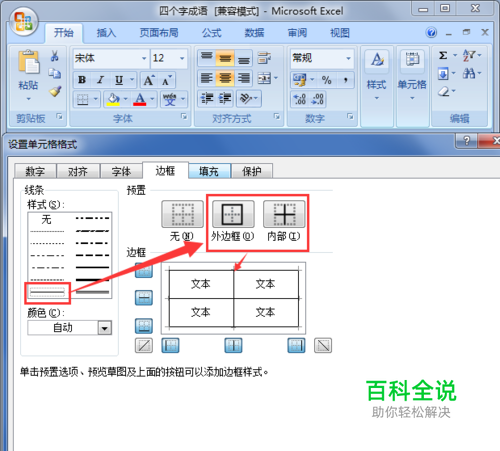Open the font size 12 dropdown
The image size is (500, 451).
click(182, 58)
